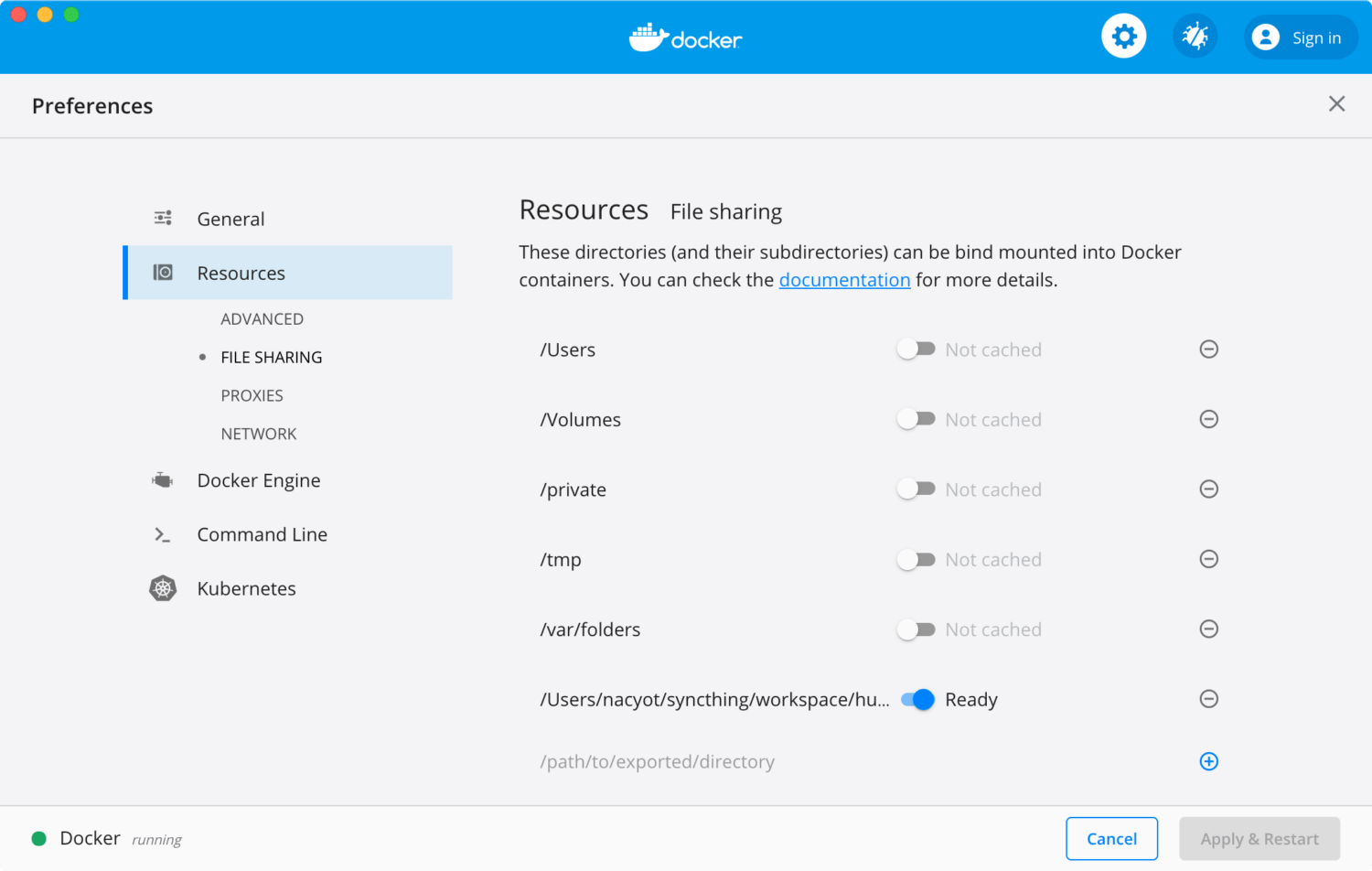
Task: Click the Docker Engine icon
Action: click(163, 480)
